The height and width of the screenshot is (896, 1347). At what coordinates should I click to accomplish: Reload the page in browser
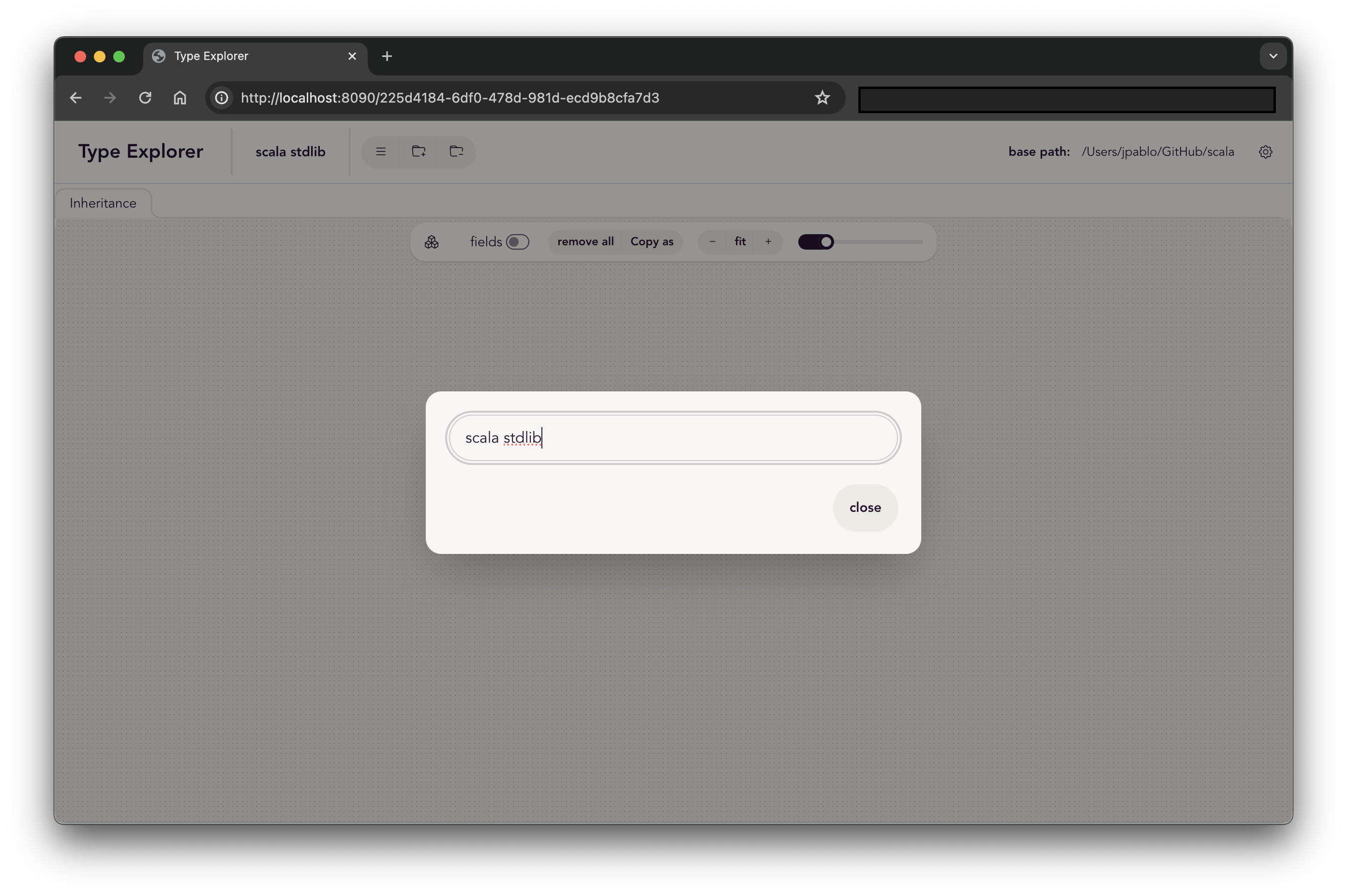pyautogui.click(x=145, y=98)
